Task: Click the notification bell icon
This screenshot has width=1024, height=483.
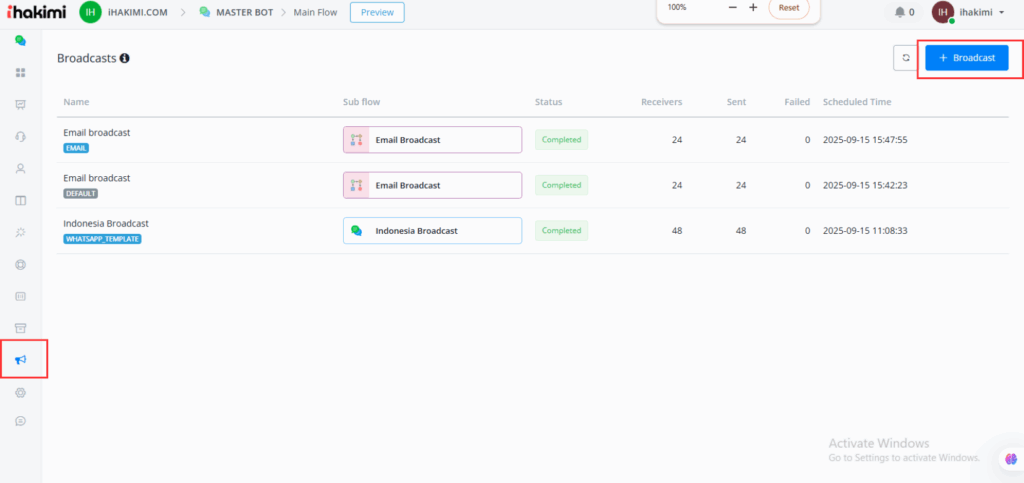Action: [x=899, y=12]
